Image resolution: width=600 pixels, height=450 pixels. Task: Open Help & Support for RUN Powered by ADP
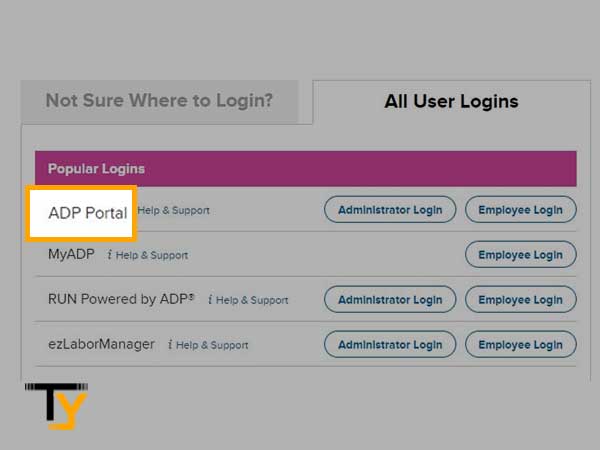pos(252,300)
